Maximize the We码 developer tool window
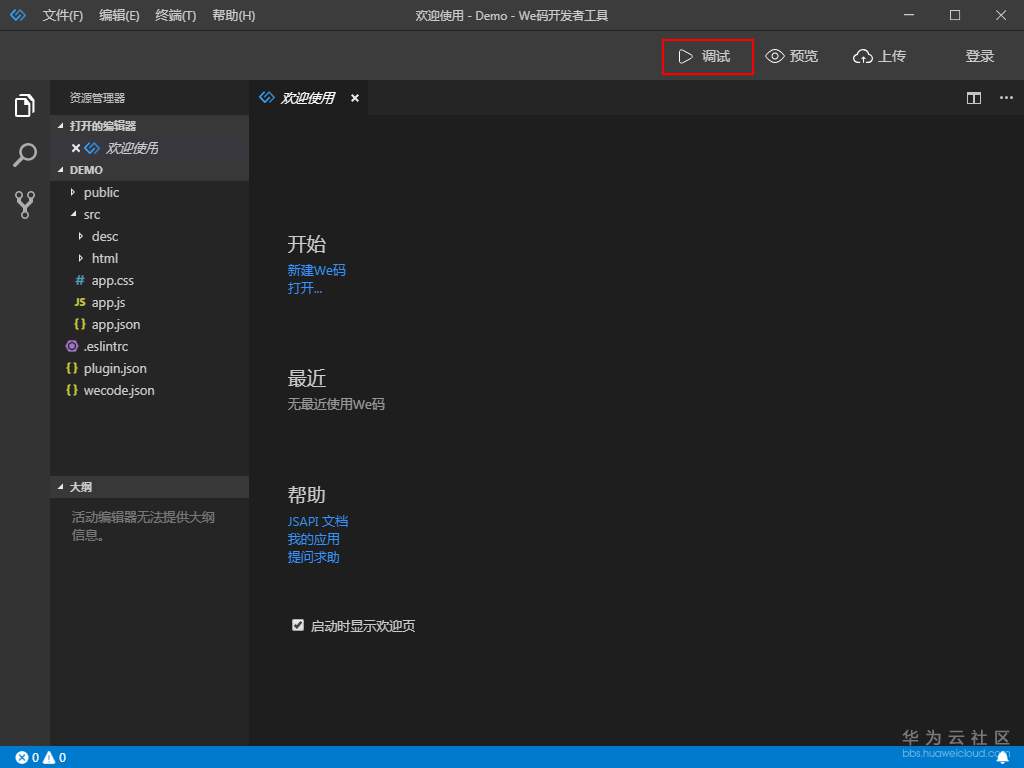 (955, 15)
